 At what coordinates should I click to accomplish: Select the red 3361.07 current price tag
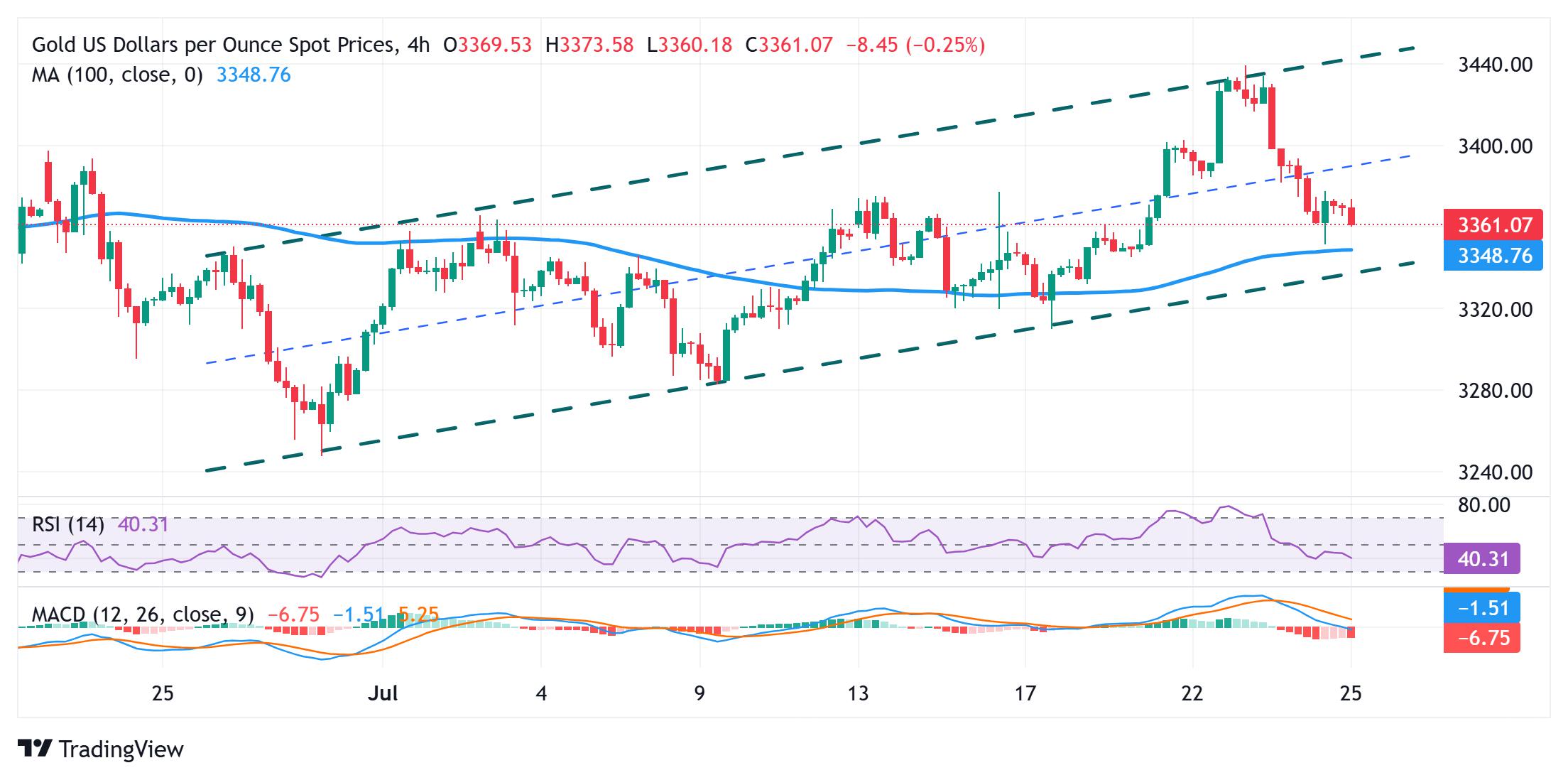1493,225
